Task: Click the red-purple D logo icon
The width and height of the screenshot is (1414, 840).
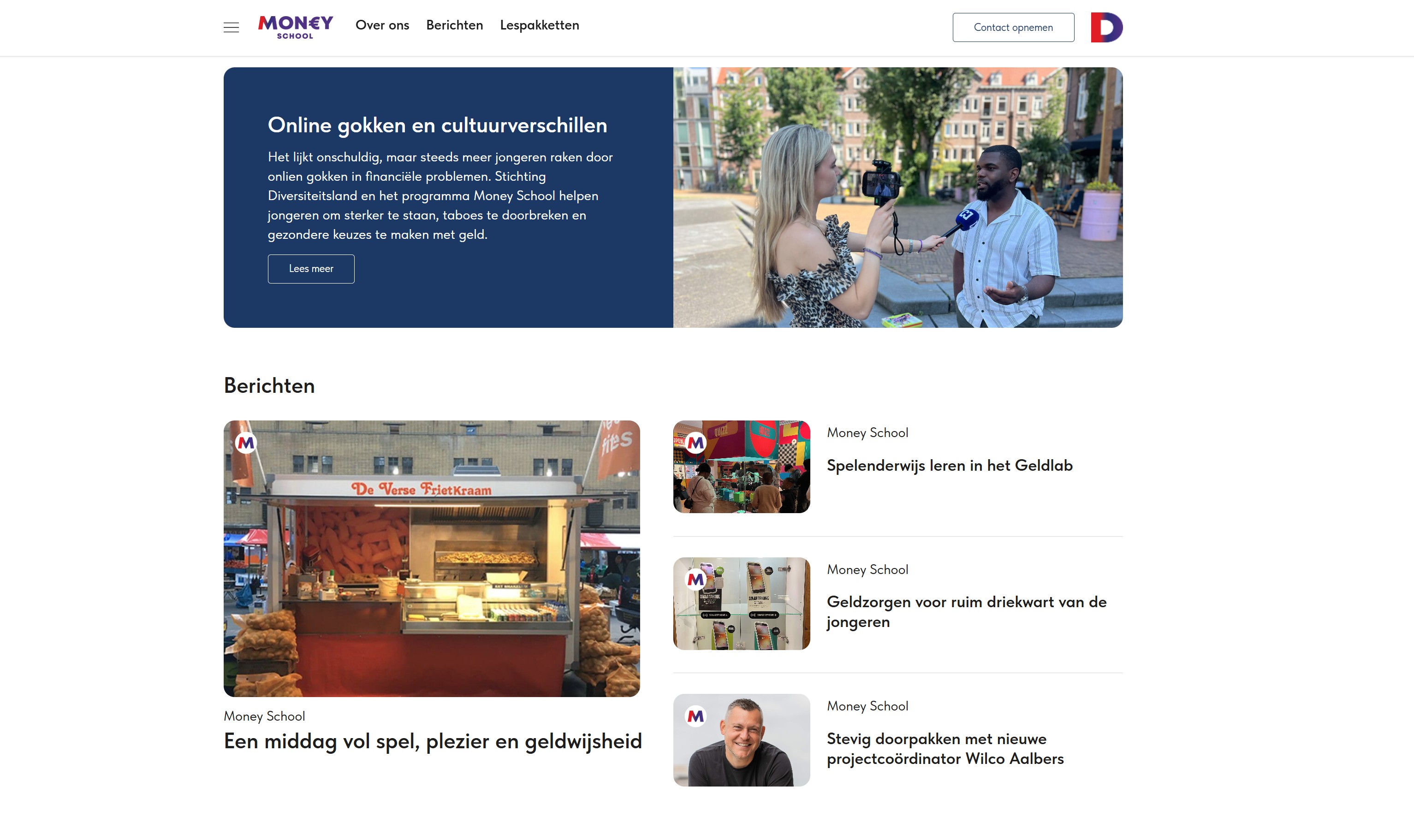Action: coord(1107,27)
